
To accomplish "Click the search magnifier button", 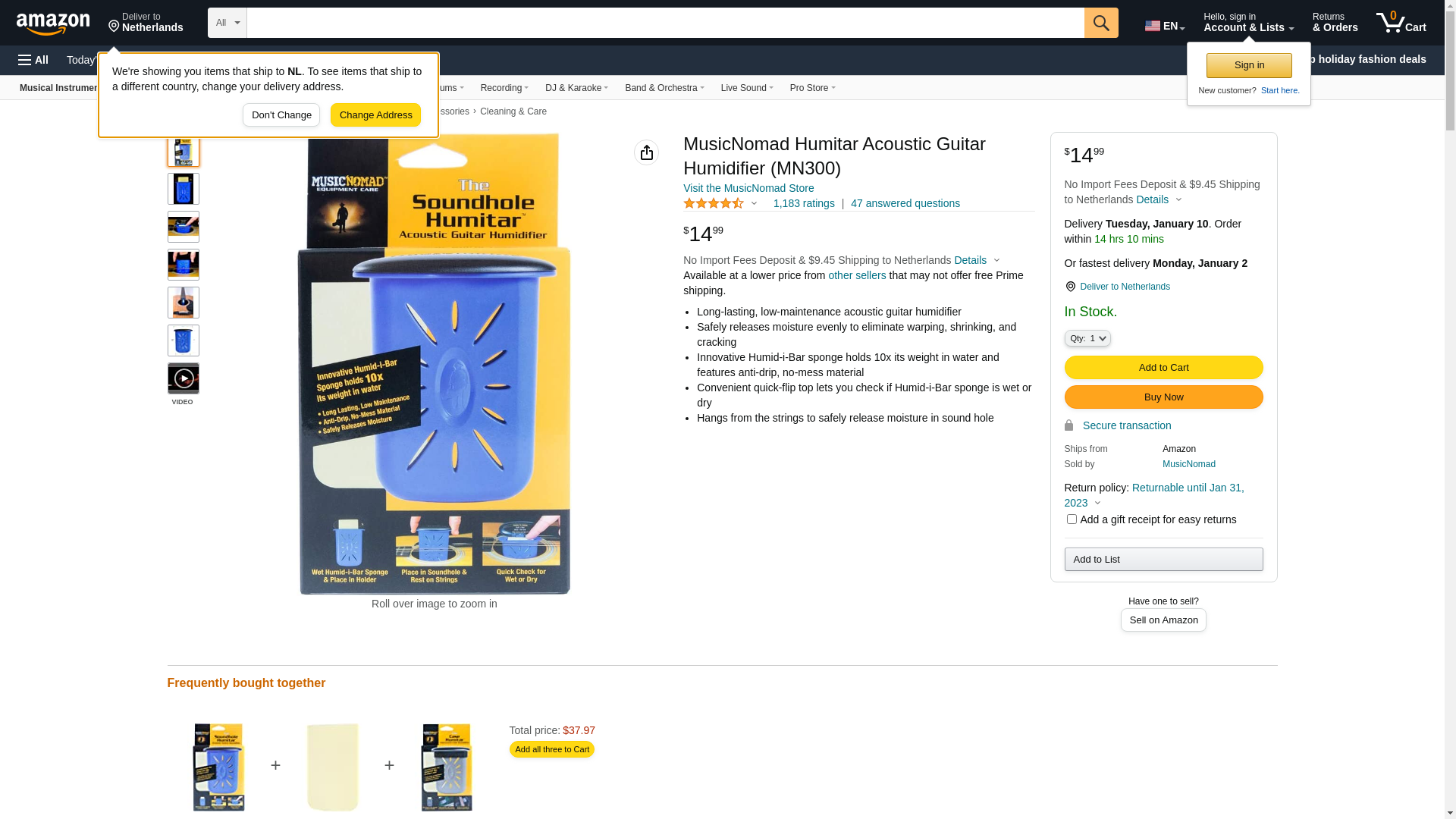I will coord(1101,23).
